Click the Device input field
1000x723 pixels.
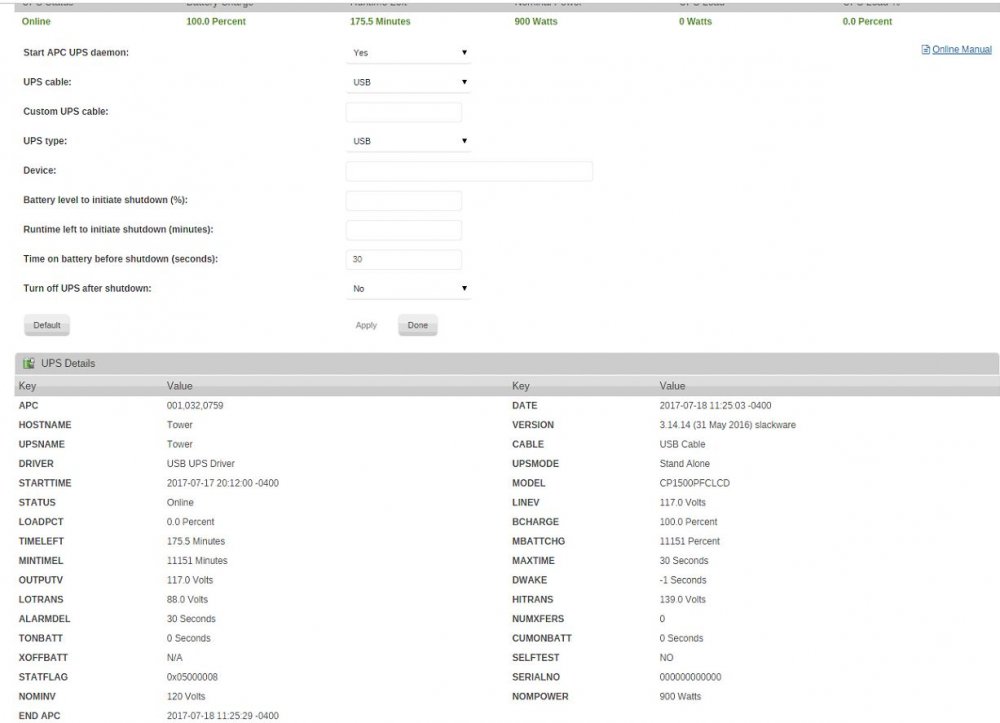tap(469, 171)
